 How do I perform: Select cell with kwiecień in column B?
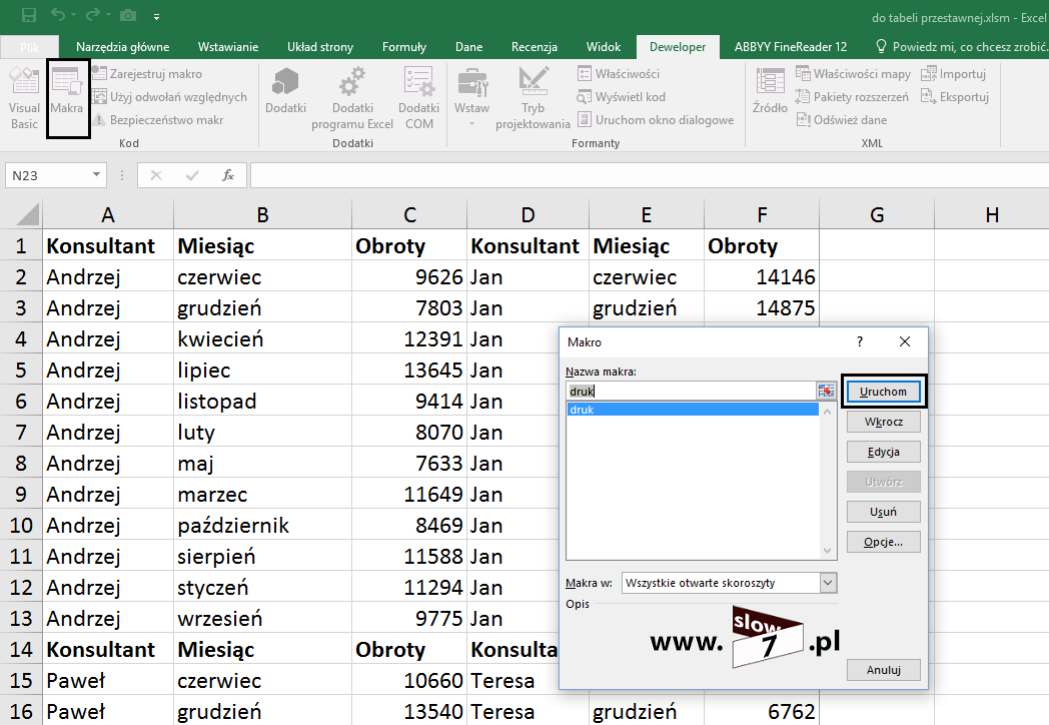(262, 340)
